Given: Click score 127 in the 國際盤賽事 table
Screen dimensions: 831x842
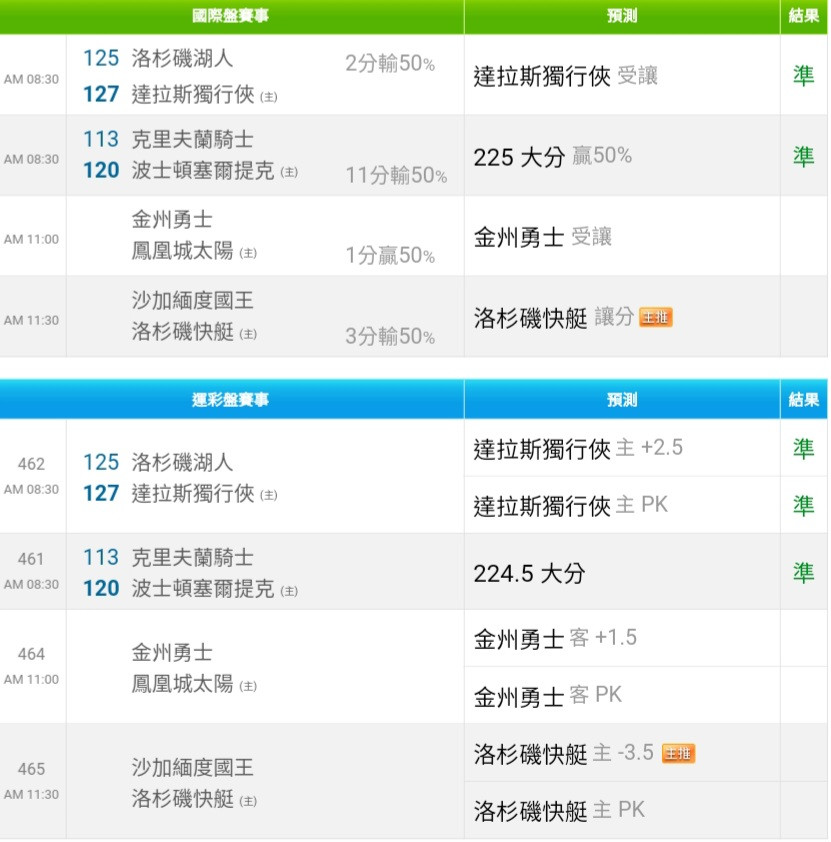Looking at the screenshot, I should (x=101, y=95).
